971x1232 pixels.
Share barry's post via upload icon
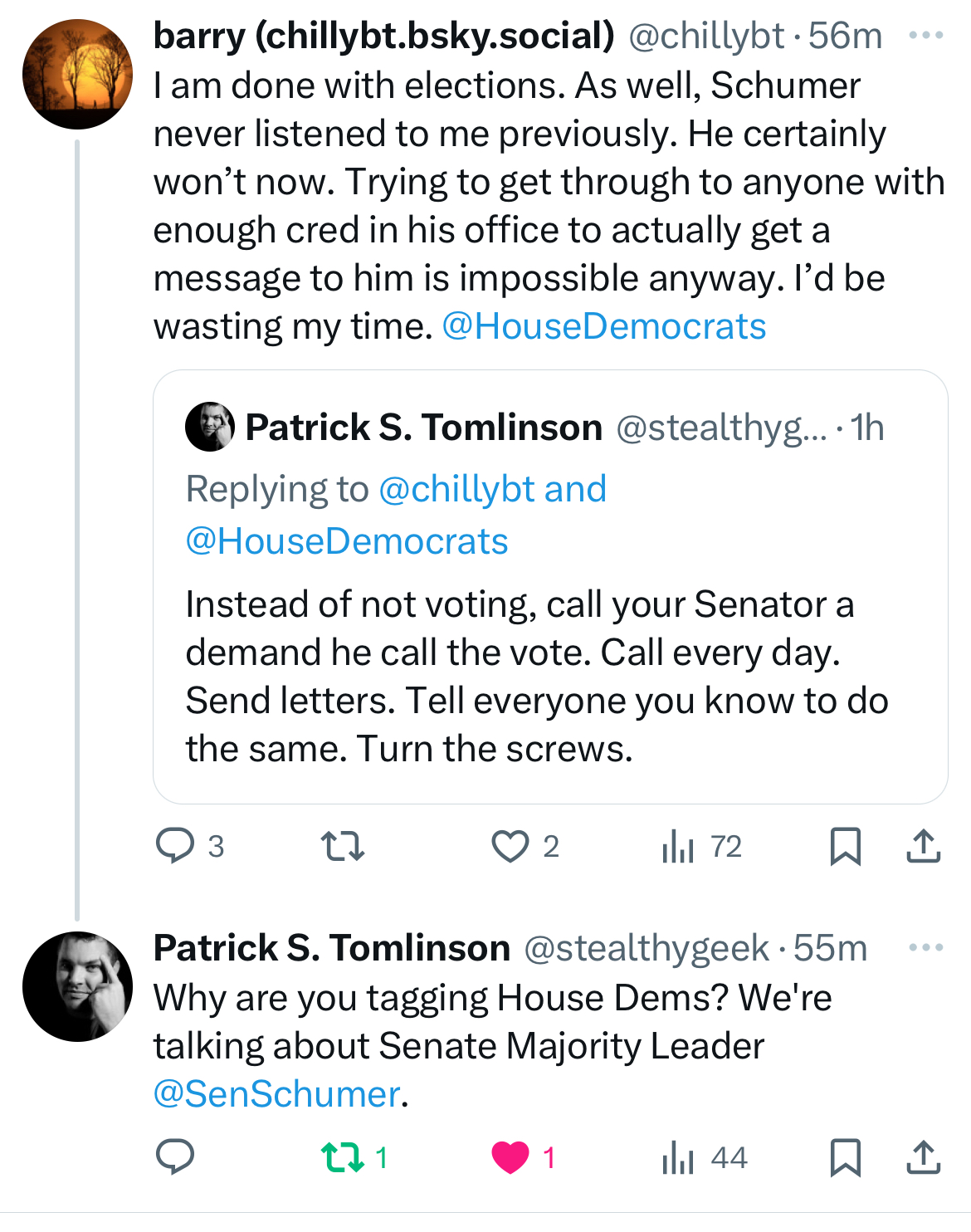(923, 846)
